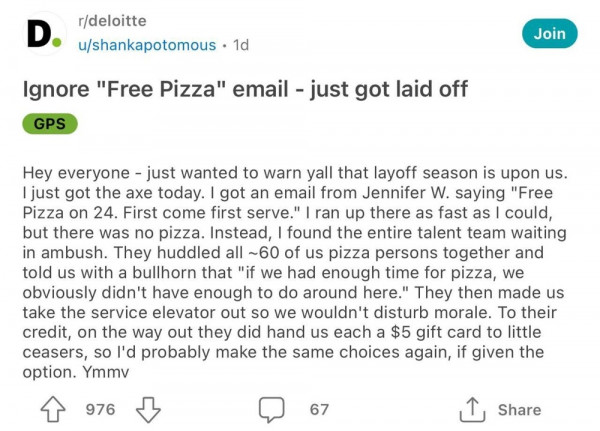Join the r/deloitte community
The image size is (600, 431).
pos(549,34)
